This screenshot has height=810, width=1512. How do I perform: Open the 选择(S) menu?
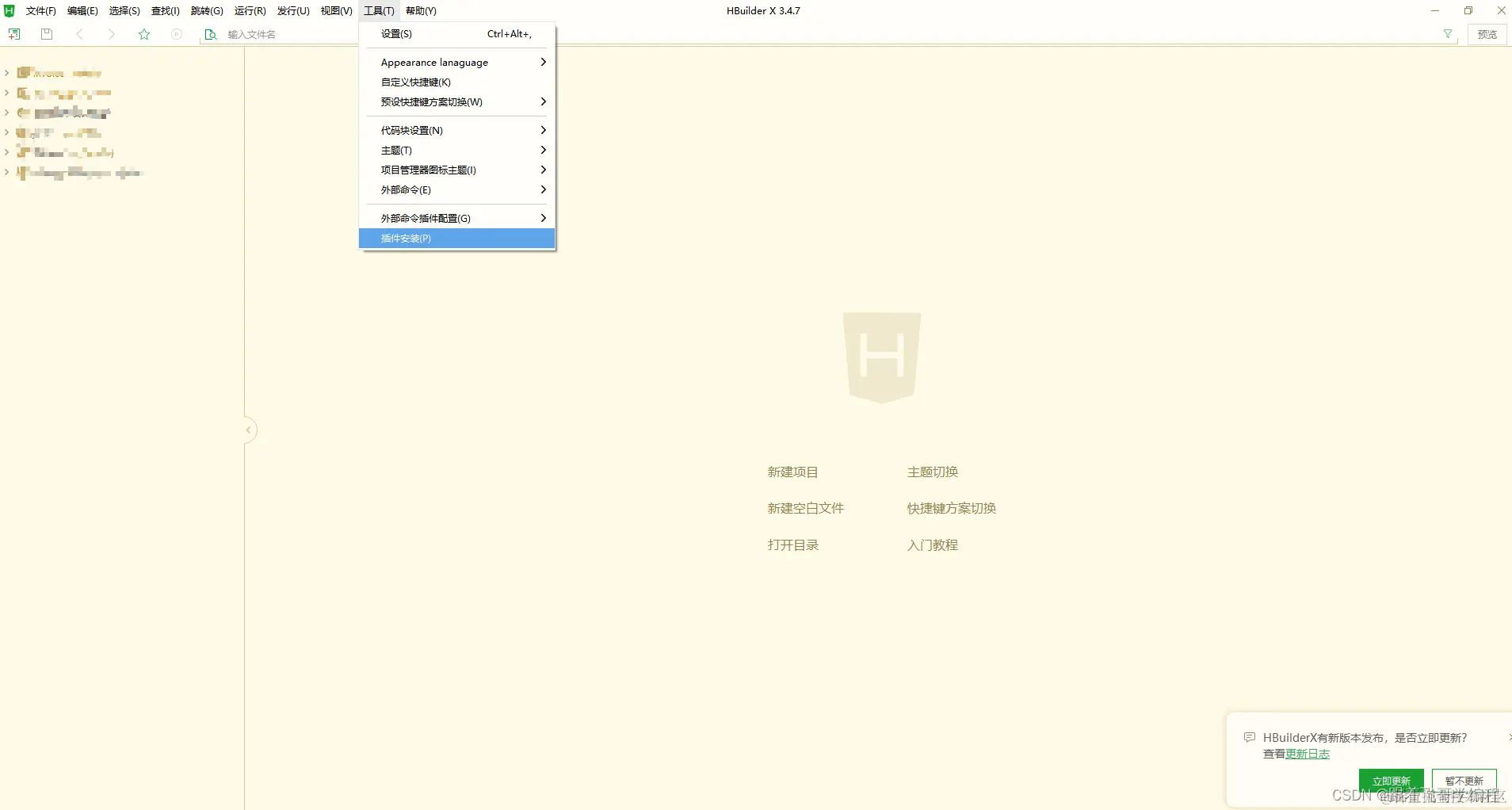pyautogui.click(x=124, y=10)
